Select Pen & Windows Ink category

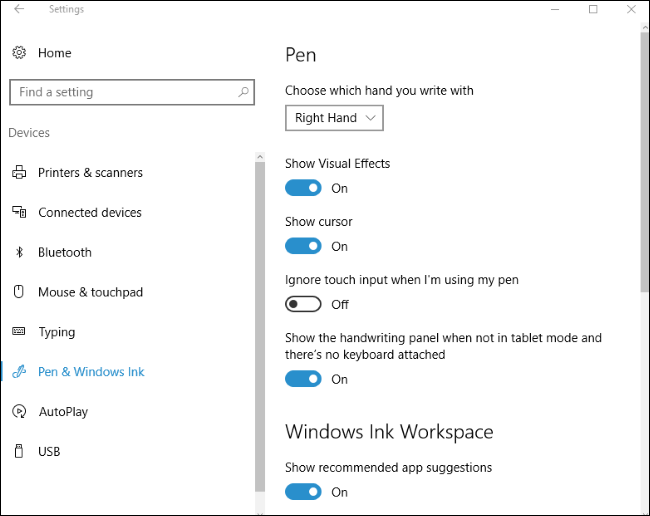[x=91, y=372]
